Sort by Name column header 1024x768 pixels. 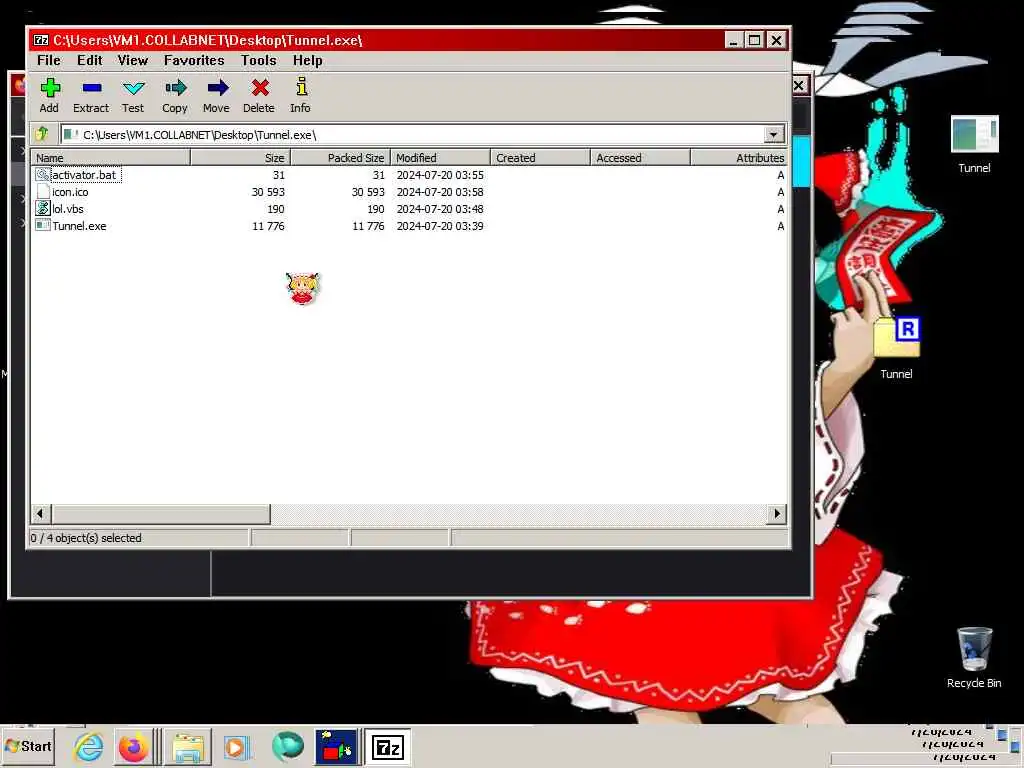coord(110,157)
